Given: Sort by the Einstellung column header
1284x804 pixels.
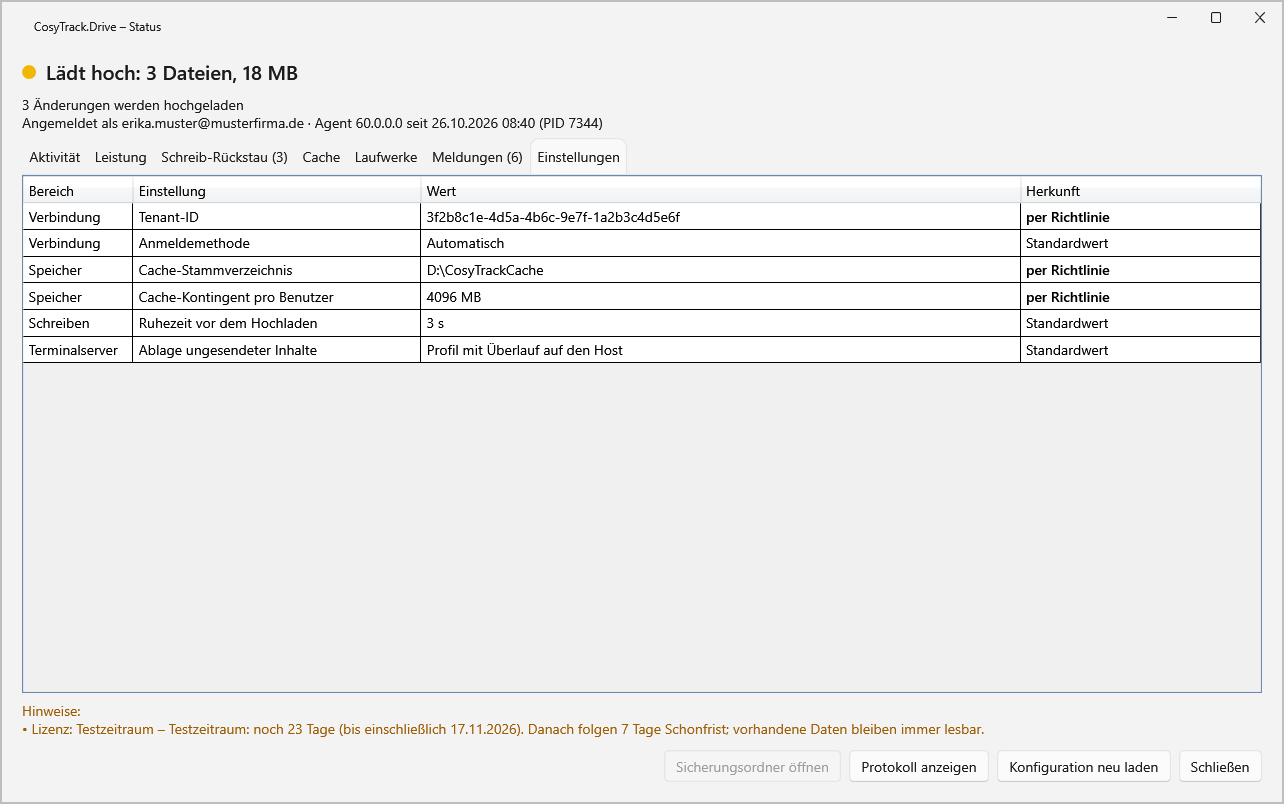Looking at the screenshot, I should pos(276,191).
